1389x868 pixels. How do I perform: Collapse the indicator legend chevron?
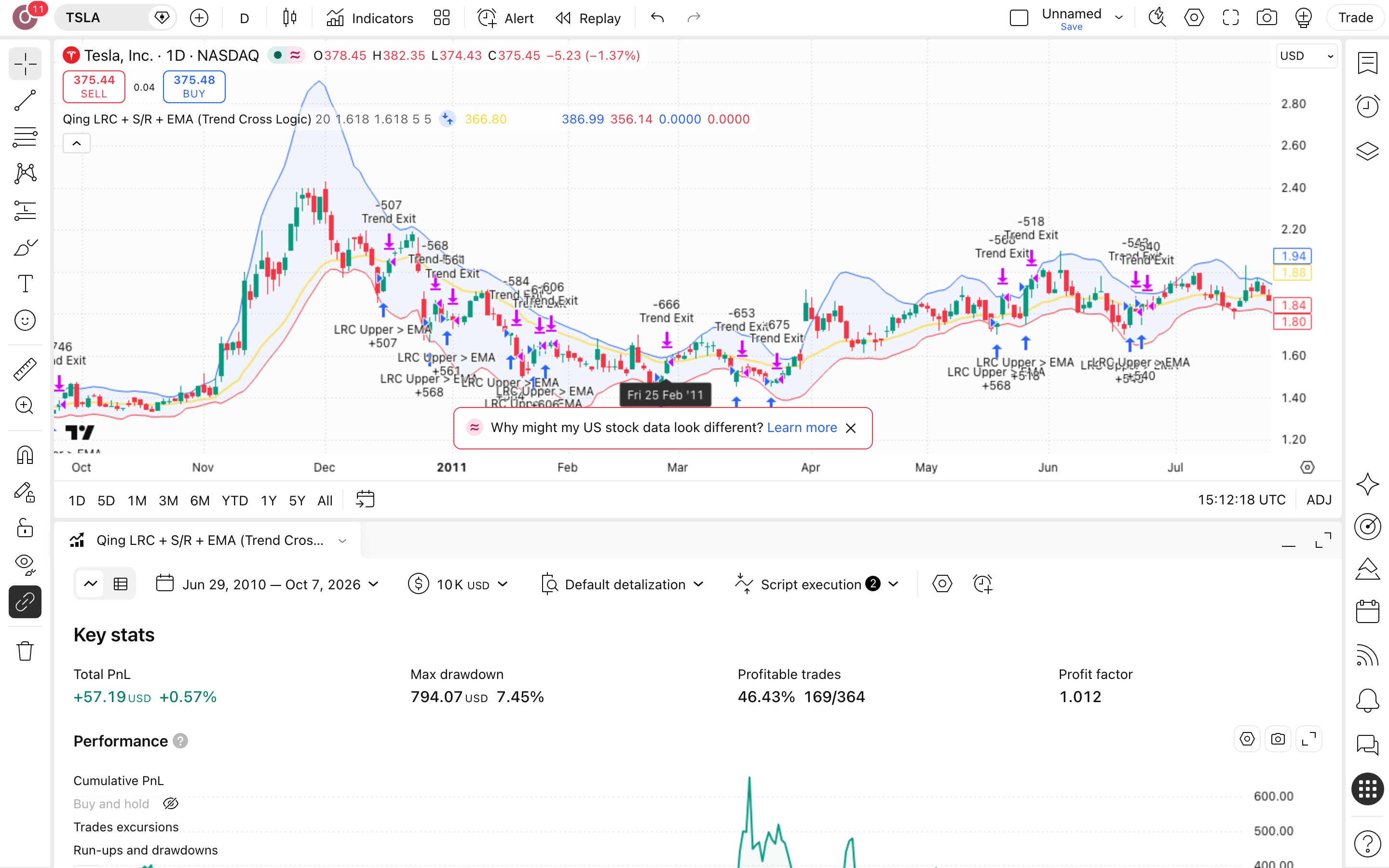click(x=76, y=143)
